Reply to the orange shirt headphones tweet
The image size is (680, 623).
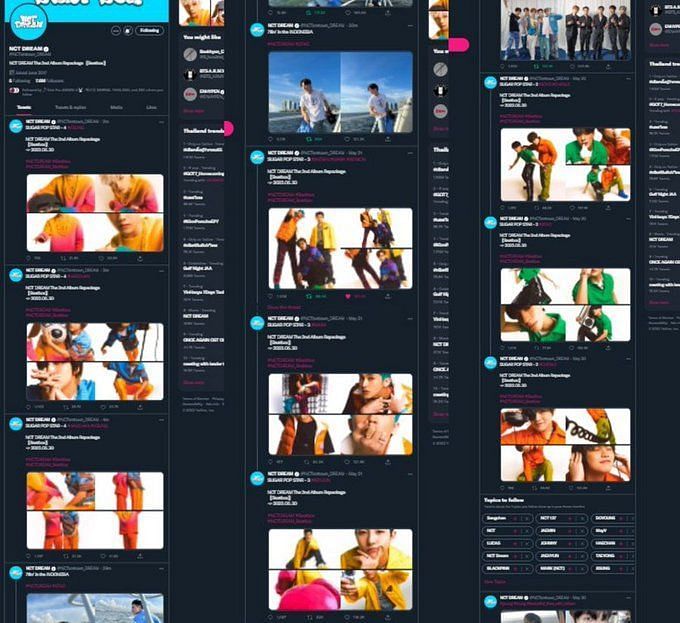(503, 488)
